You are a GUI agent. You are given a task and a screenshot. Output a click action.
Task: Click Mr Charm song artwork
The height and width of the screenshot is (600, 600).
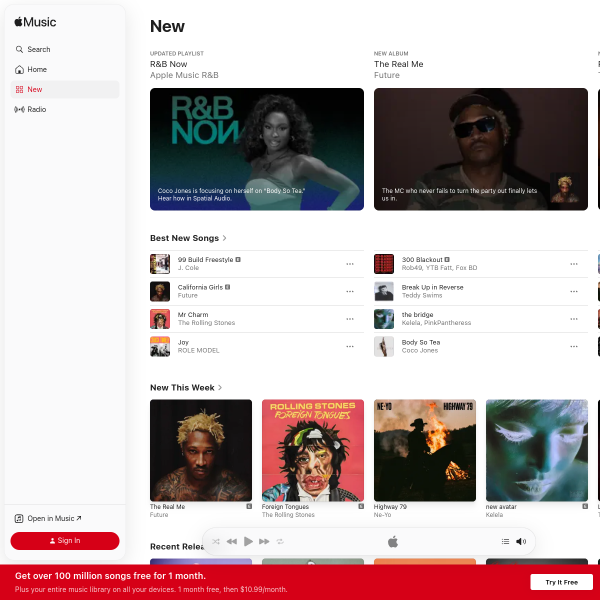pyautogui.click(x=160, y=319)
